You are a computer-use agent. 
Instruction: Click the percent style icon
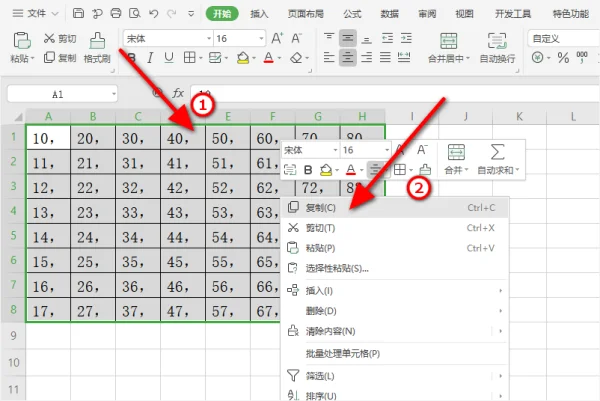(x=563, y=58)
